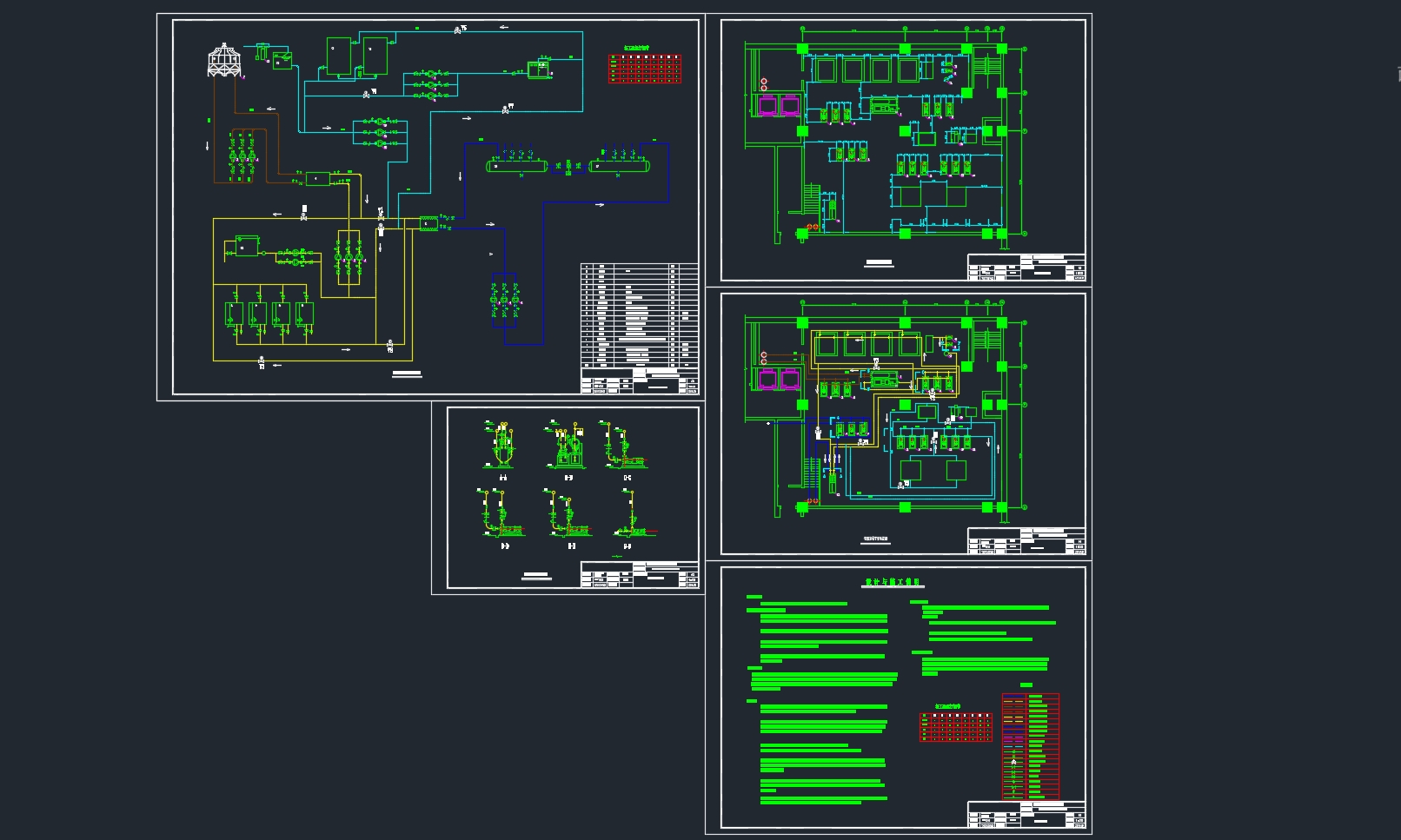This screenshot has height=840, width=1401.
Task: Click the small red grid table in the notes sheet
Action: [x=955, y=727]
